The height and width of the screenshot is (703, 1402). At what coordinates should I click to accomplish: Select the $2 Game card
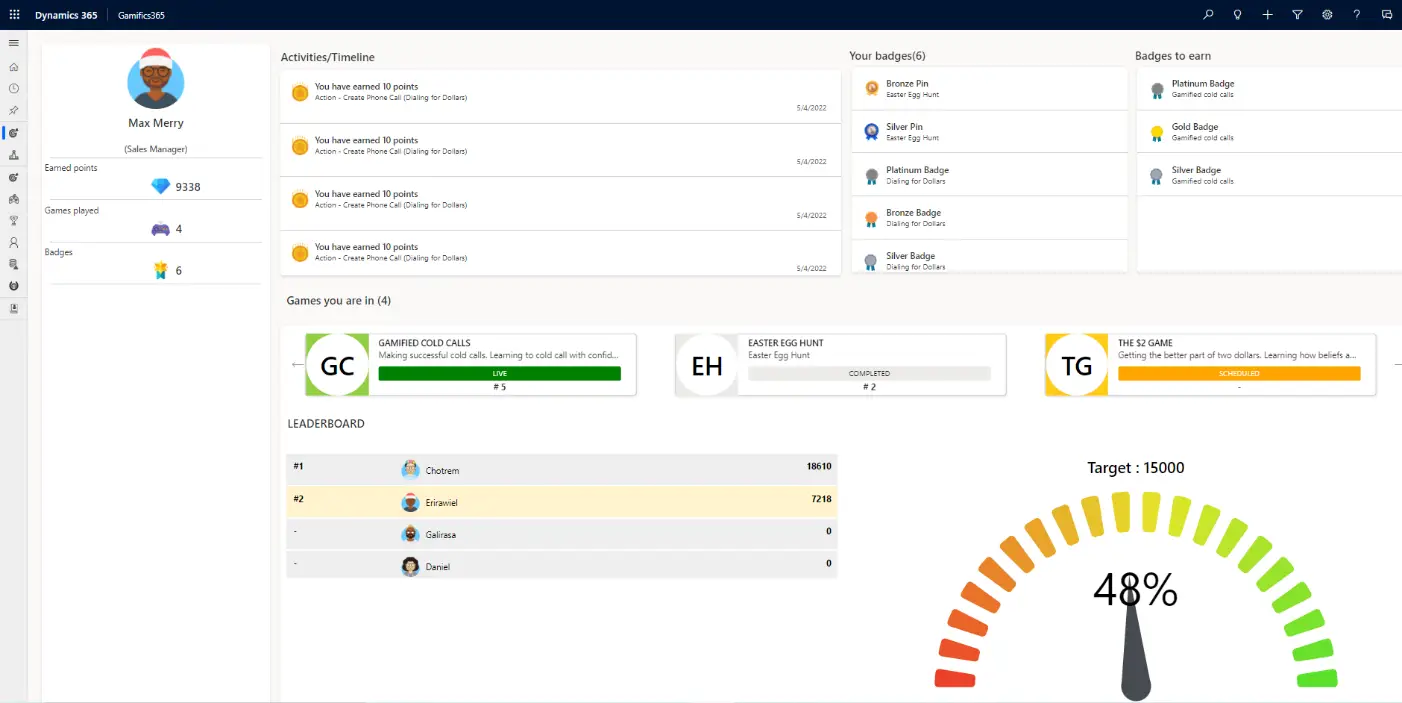(1211, 364)
